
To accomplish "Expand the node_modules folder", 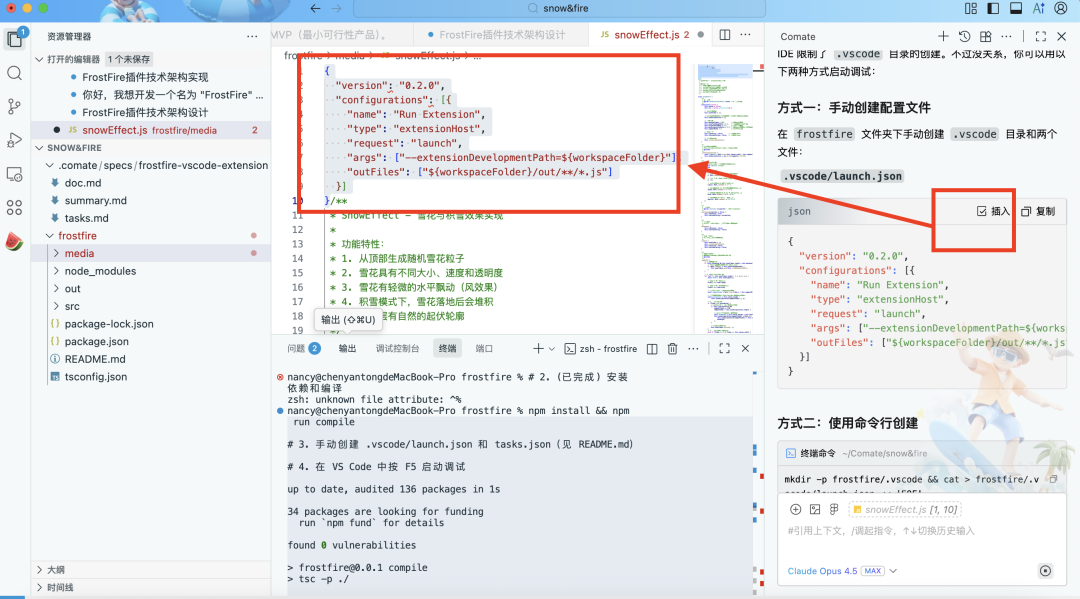I will [x=56, y=271].
